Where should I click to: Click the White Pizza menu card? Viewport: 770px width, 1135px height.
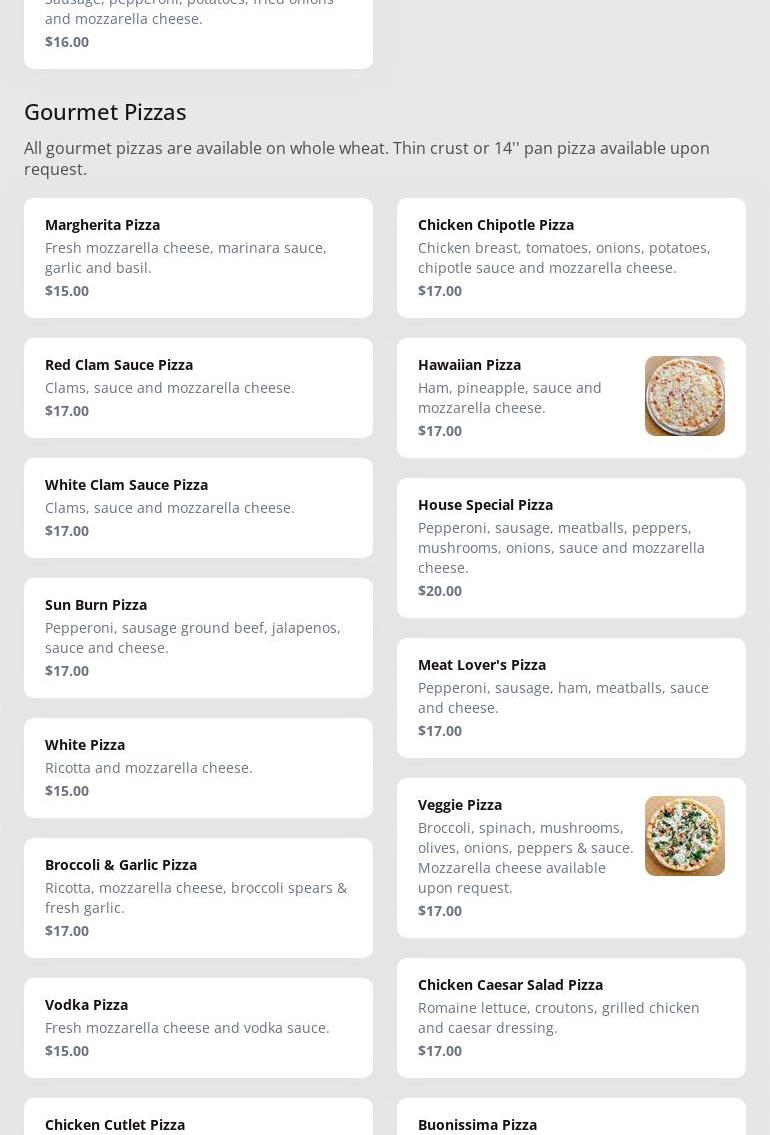click(x=198, y=768)
